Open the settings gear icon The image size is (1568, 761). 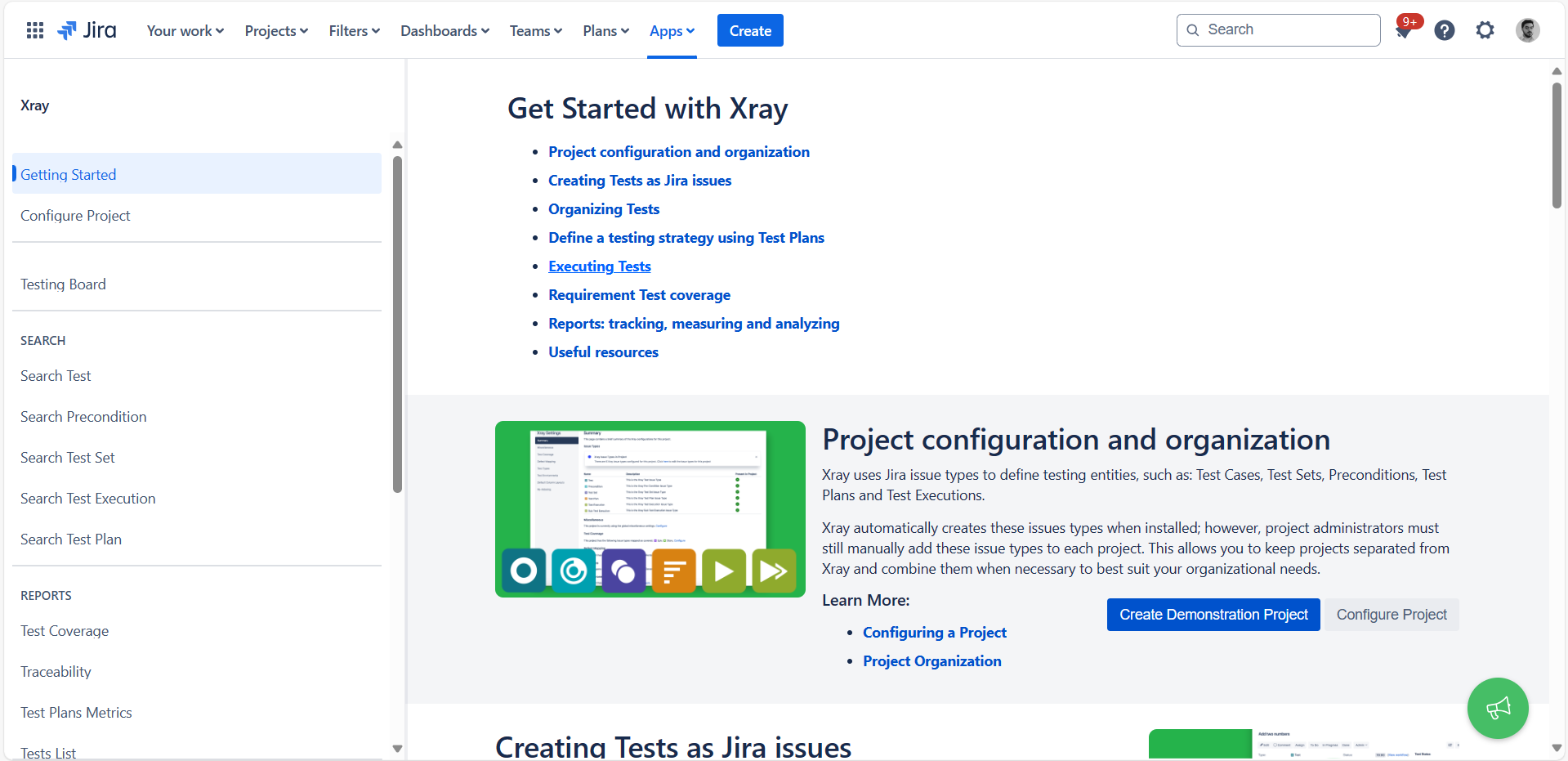[x=1485, y=30]
